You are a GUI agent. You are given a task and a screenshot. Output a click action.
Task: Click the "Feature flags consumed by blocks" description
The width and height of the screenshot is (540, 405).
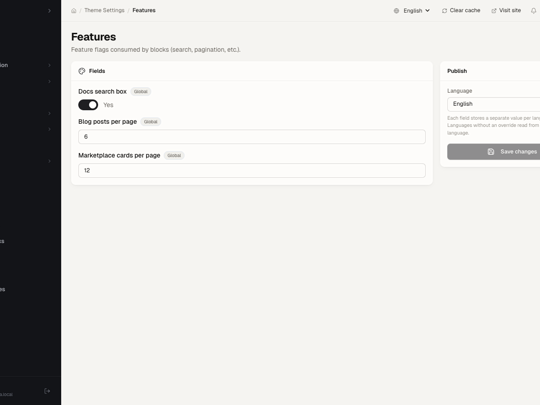pos(156,50)
